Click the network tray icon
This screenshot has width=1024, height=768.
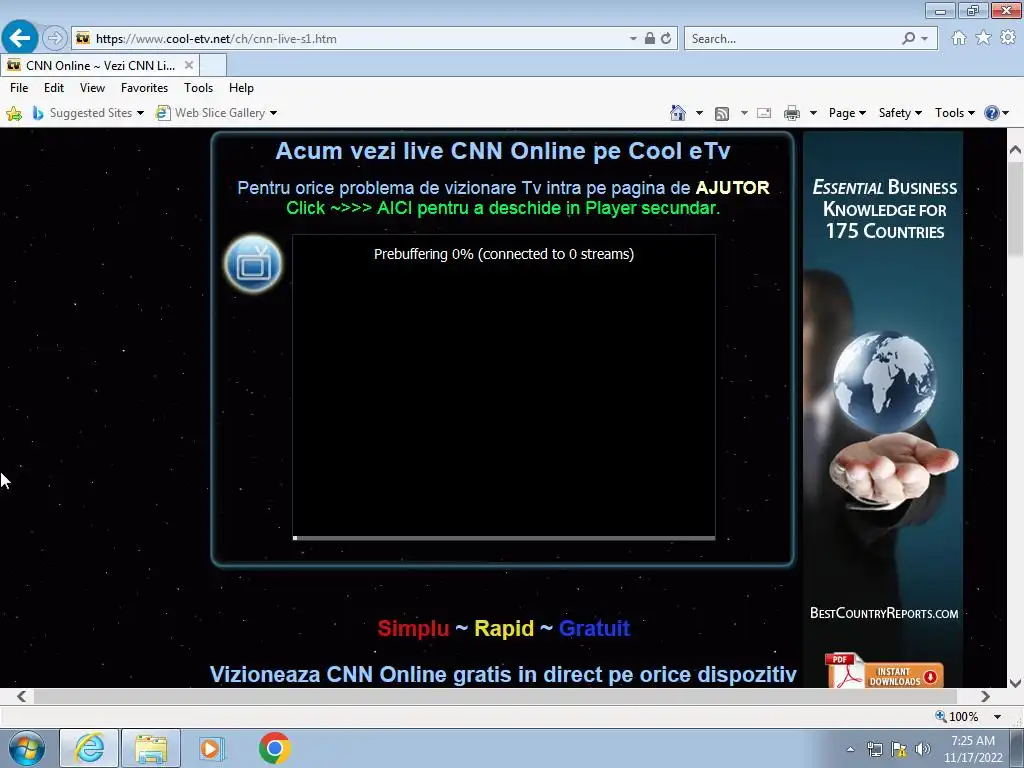tap(874, 749)
